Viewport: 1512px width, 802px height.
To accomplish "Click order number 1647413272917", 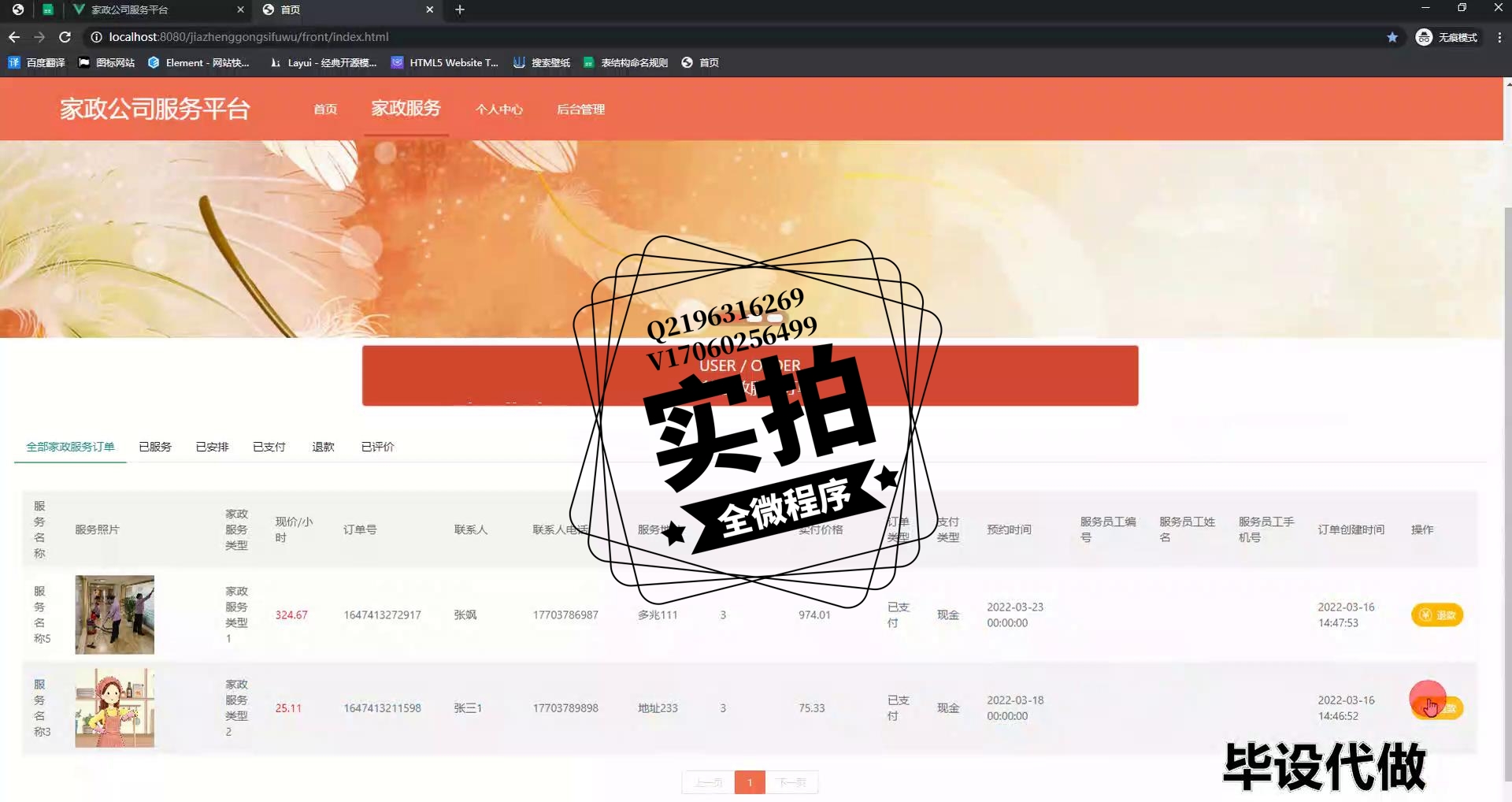I will (382, 614).
